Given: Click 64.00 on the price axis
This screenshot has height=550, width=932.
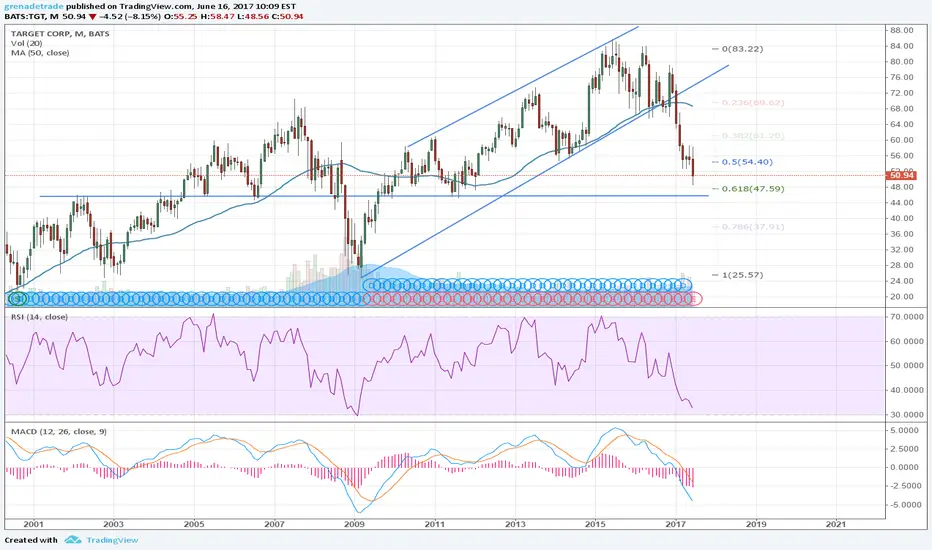Looking at the screenshot, I should pos(902,124).
